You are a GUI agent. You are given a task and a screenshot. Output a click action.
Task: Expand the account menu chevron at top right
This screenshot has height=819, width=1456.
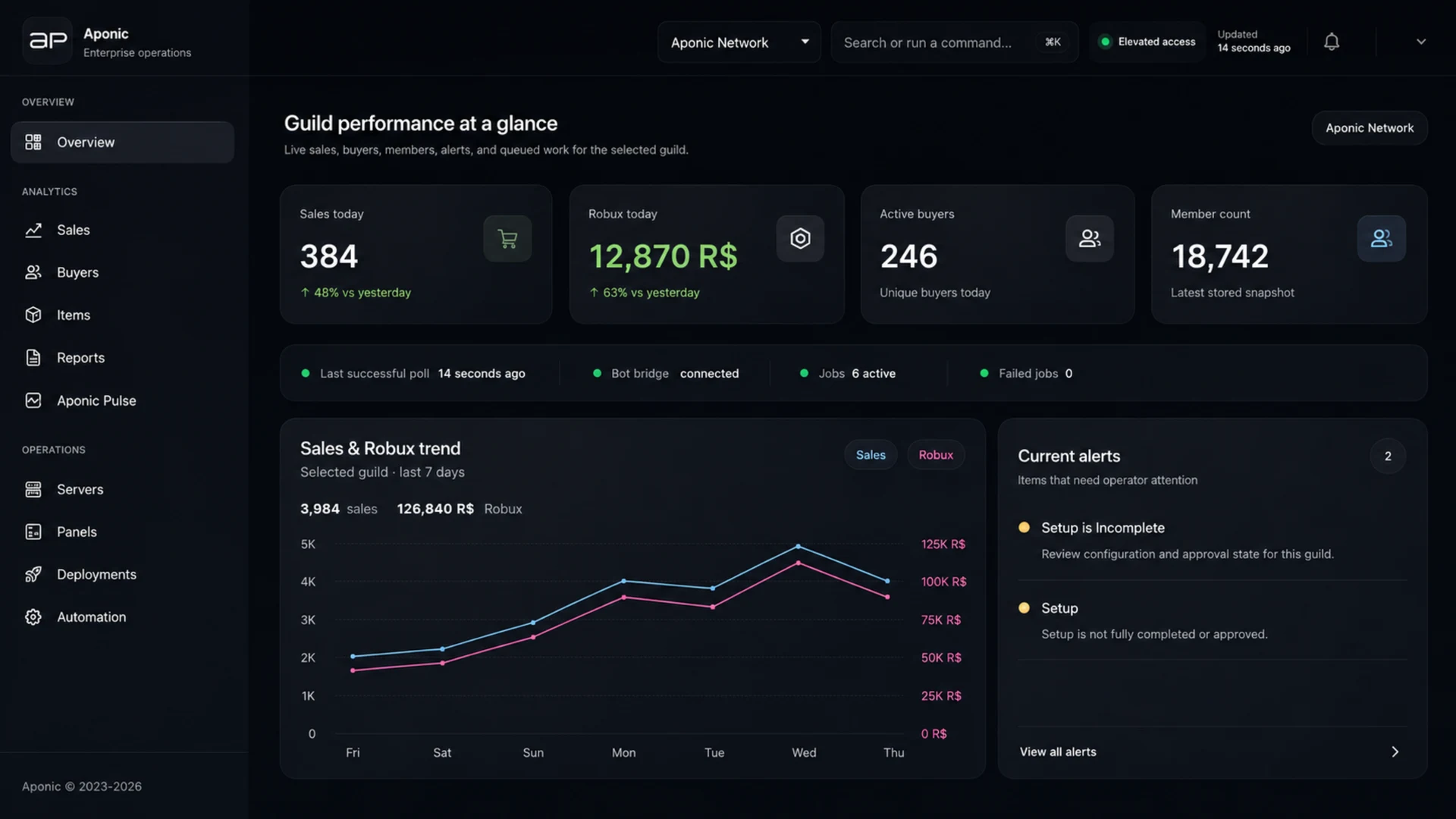1421,42
